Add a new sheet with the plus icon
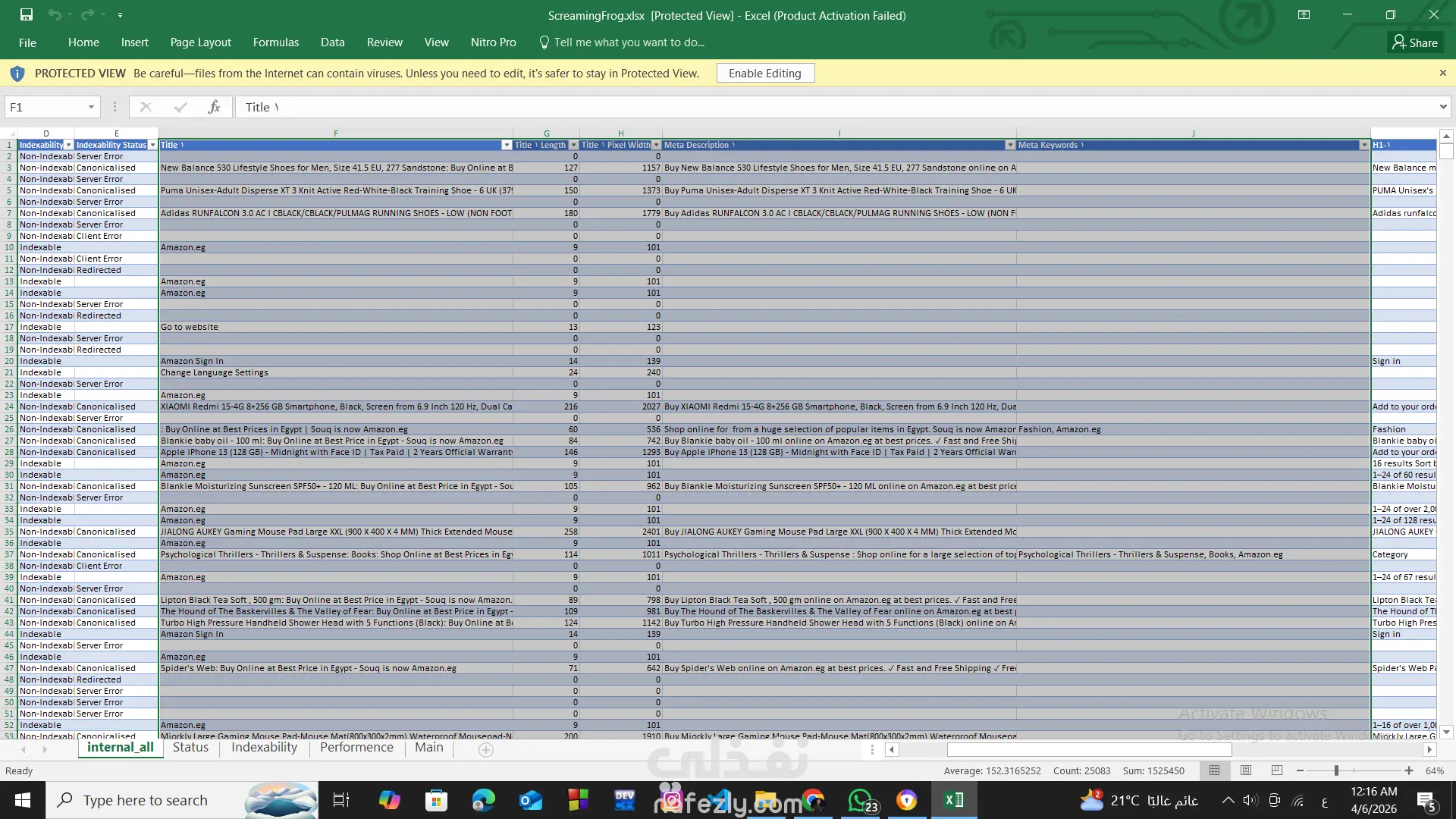 pos(486,749)
